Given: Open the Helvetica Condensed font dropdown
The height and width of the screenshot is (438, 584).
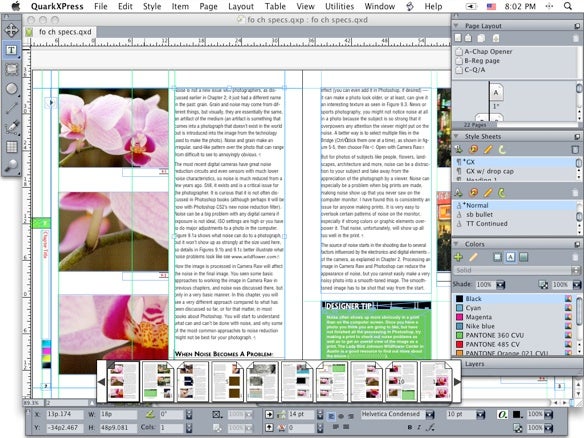Looking at the screenshot, I should (430, 414).
